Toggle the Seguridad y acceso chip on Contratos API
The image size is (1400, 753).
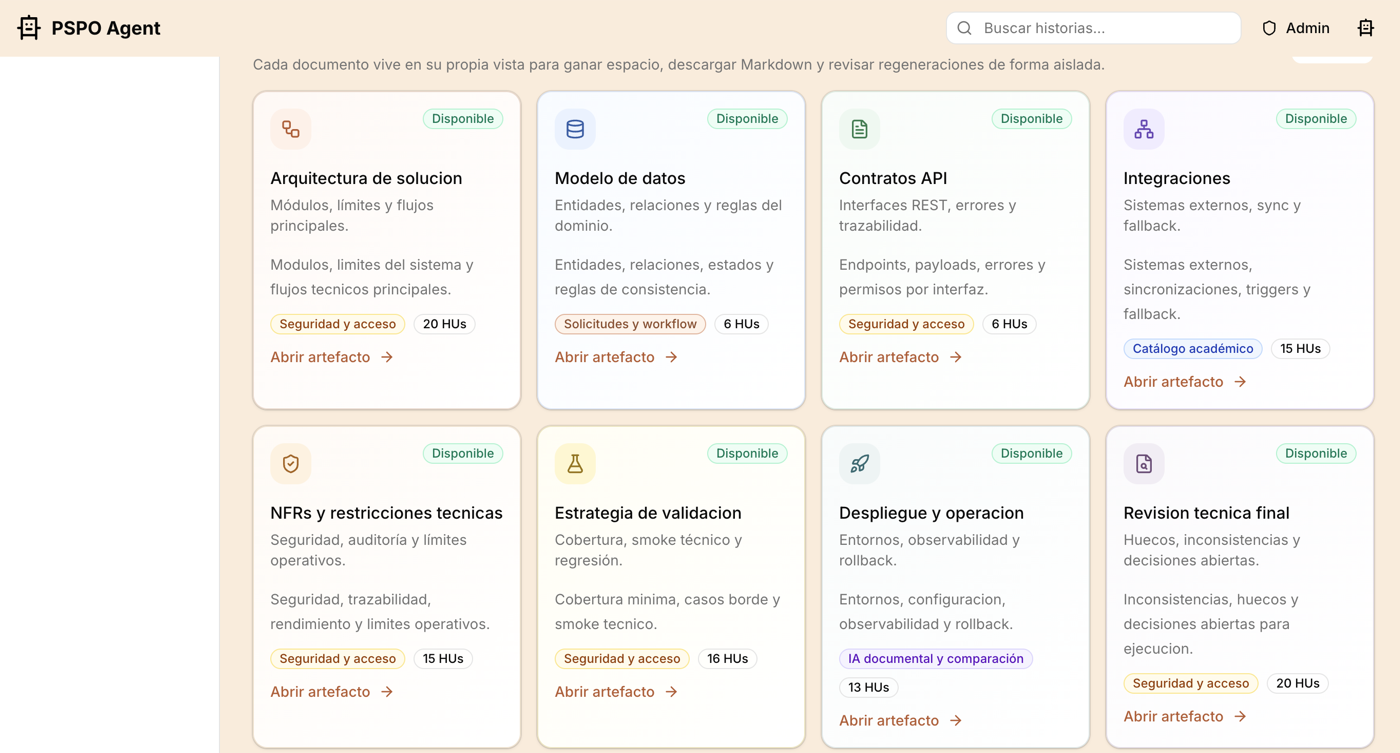pos(906,323)
